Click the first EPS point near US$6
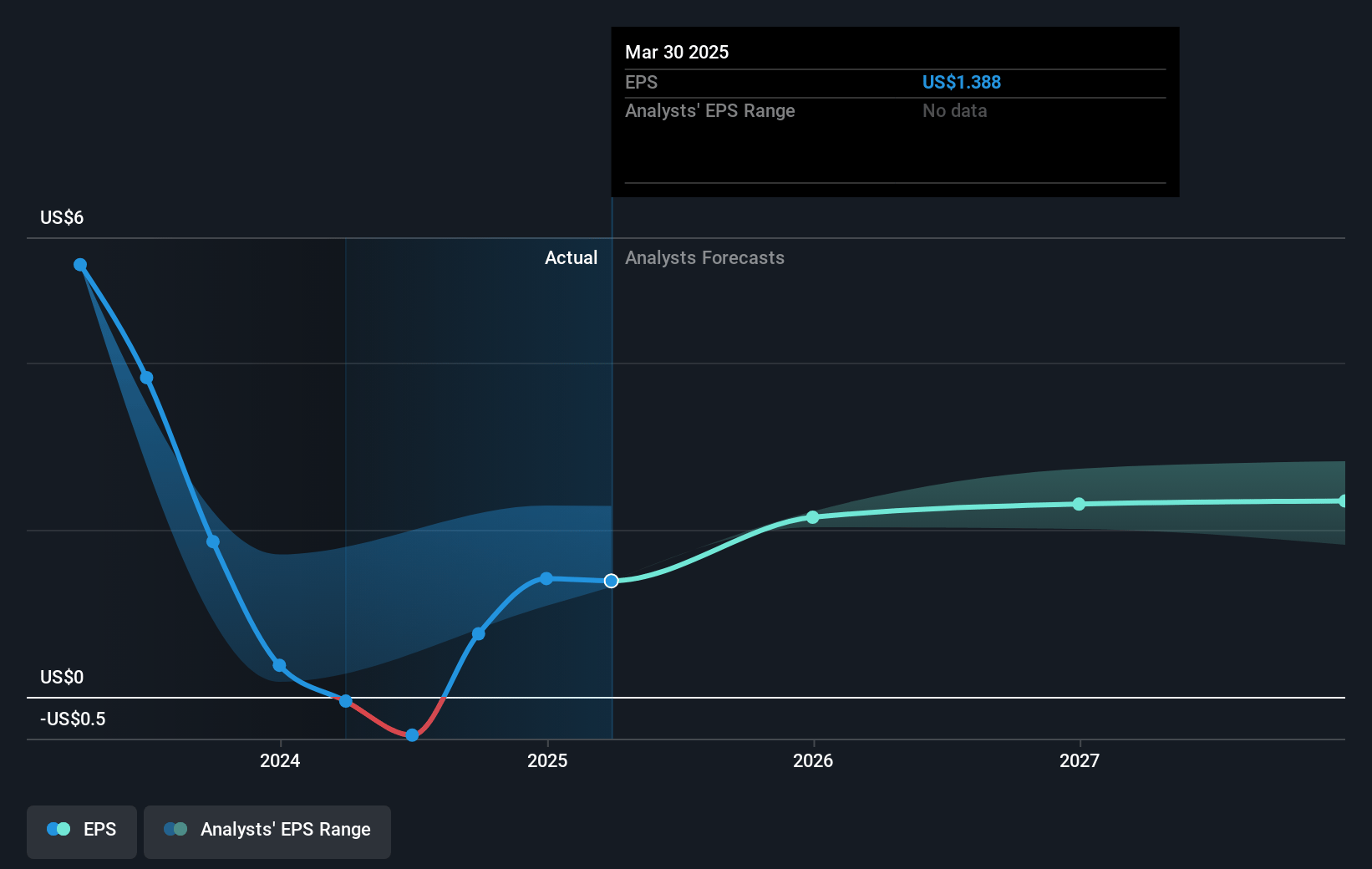Image resolution: width=1372 pixels, height=869 pixels. [x=80, y=265]
